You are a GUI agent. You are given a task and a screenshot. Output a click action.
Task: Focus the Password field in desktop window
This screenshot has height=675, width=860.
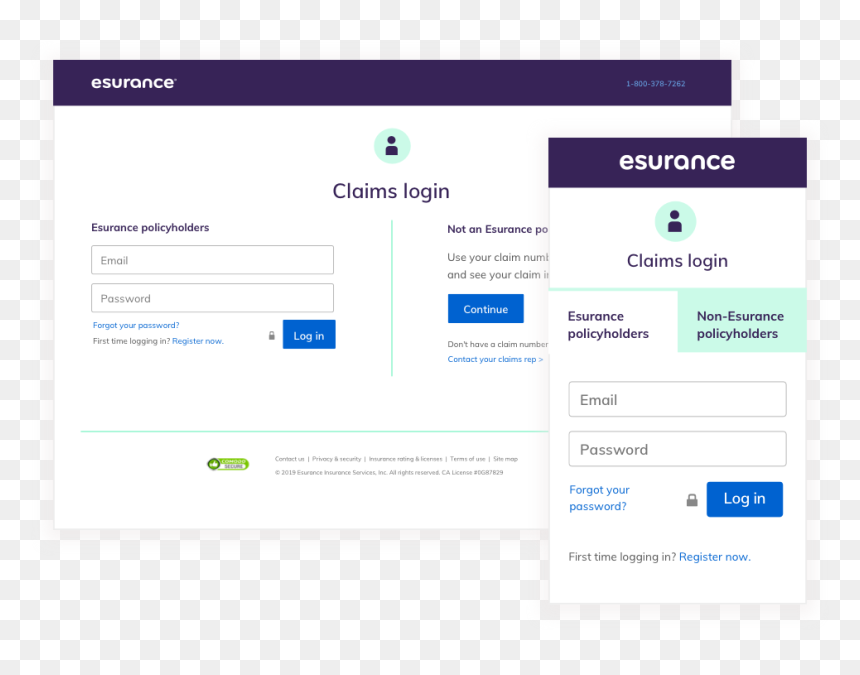pyautogui.click(x=212, y=298)
